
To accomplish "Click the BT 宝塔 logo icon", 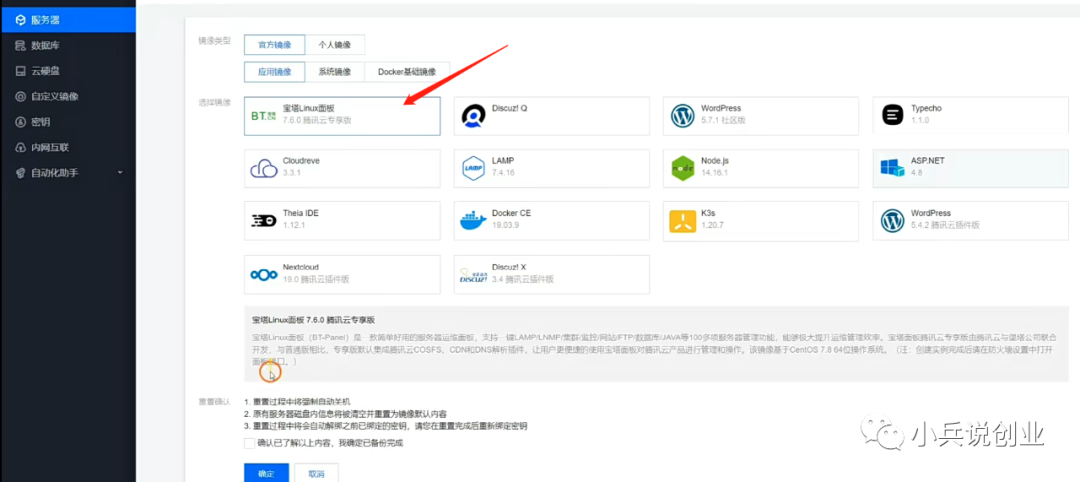I will 263,117.
